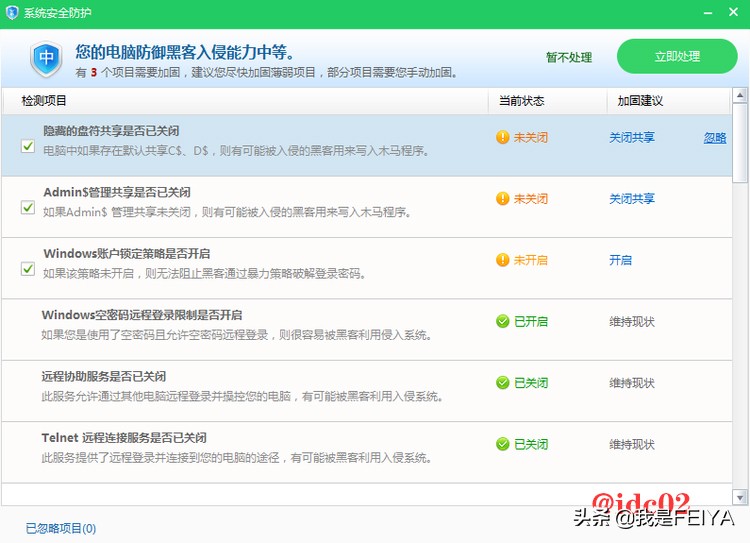Viewport: 750px width, 543px height.
Task: Click 已关闭 status in 远程协助服务 row
Action: (530, 383)
